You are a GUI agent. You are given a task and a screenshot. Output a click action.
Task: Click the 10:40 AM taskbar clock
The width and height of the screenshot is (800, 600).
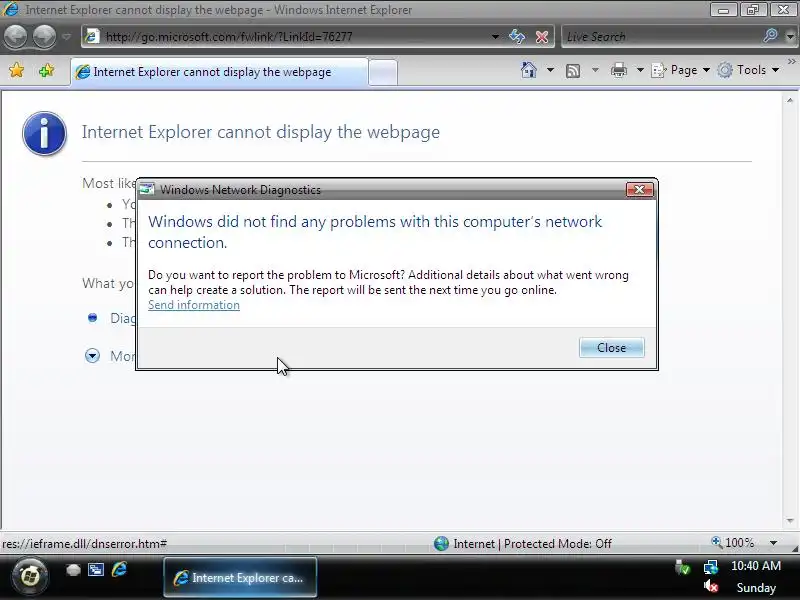pos(756,566)
